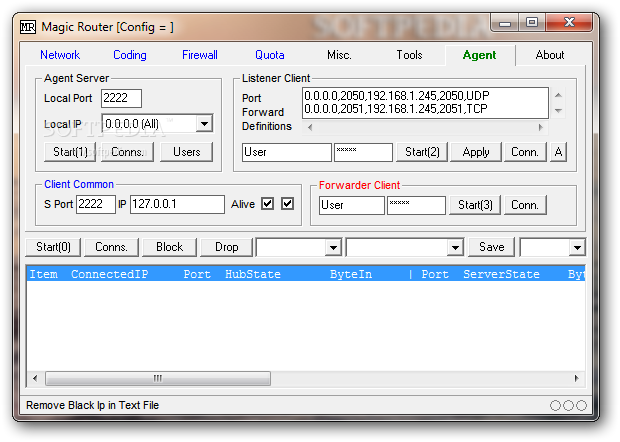Open Users in Agent Server

tap(187, 152)
